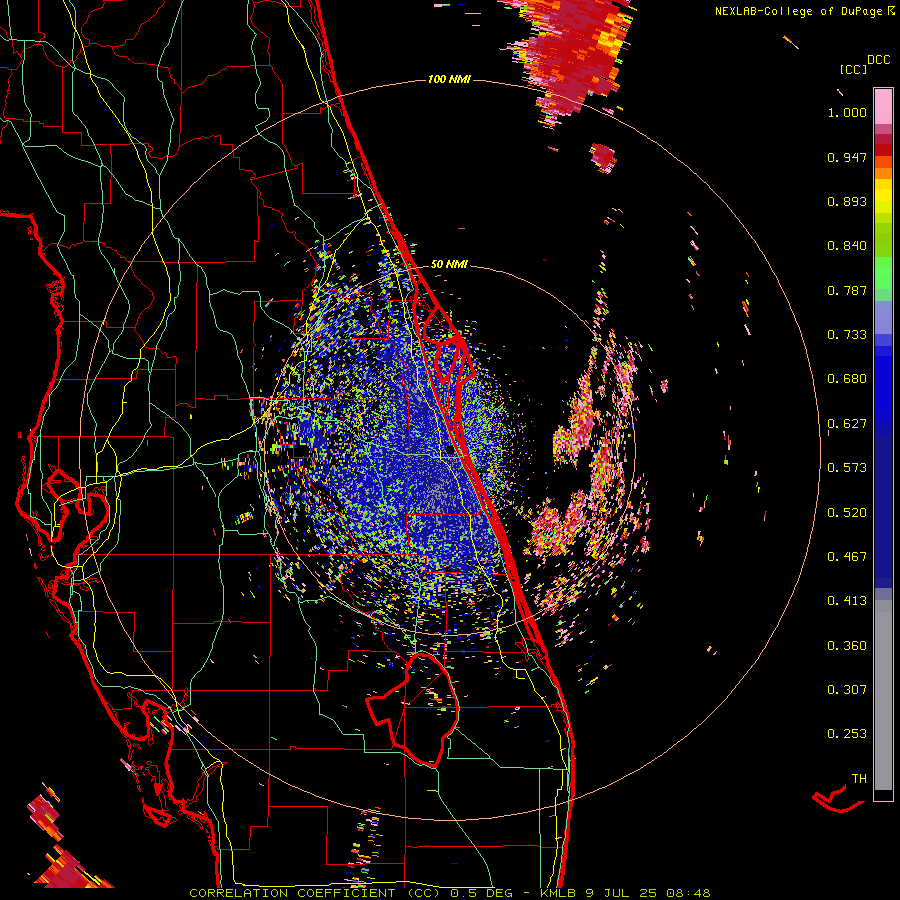Select the [CC] label above the color bar
The width and height of the screenshot is (900, 900).
click(854, 69)
